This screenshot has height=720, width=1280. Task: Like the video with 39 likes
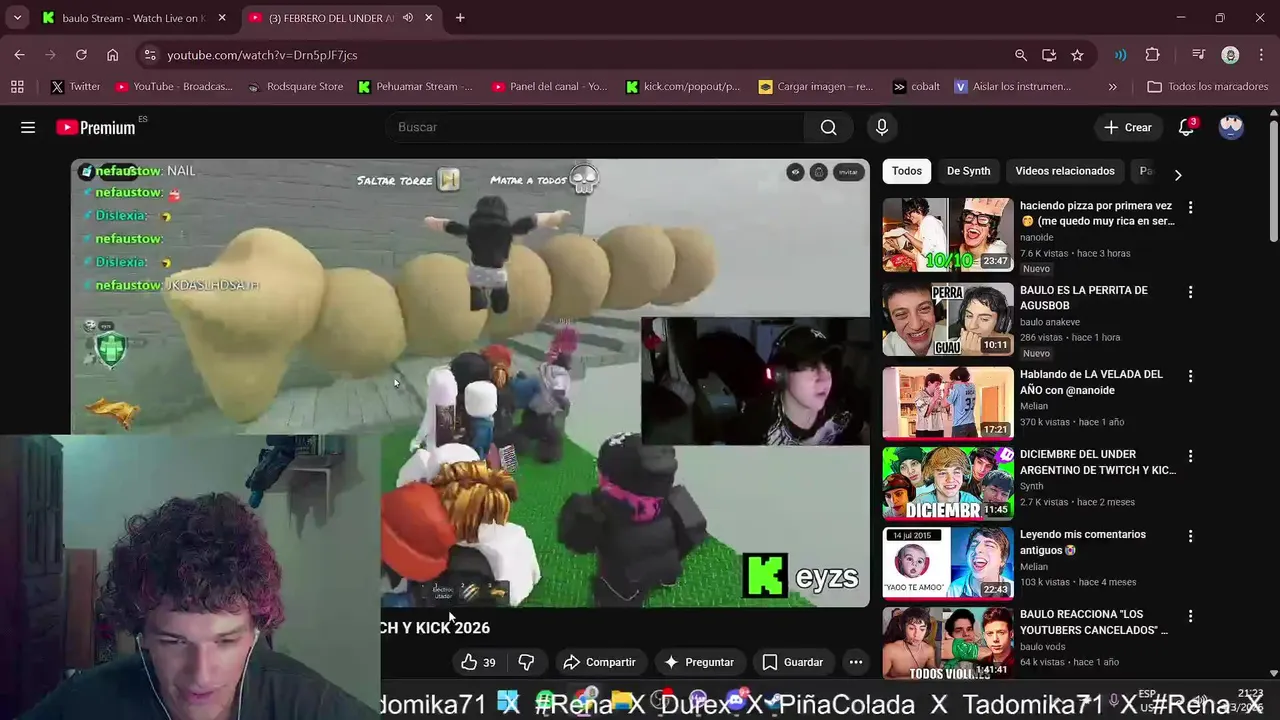[x=478, y=662]
